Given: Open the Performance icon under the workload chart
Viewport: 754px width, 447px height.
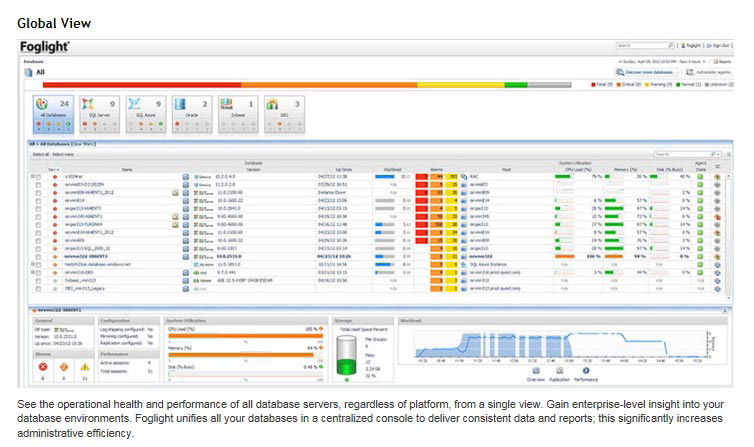Looking at the screenshot, I should point(586,371).
